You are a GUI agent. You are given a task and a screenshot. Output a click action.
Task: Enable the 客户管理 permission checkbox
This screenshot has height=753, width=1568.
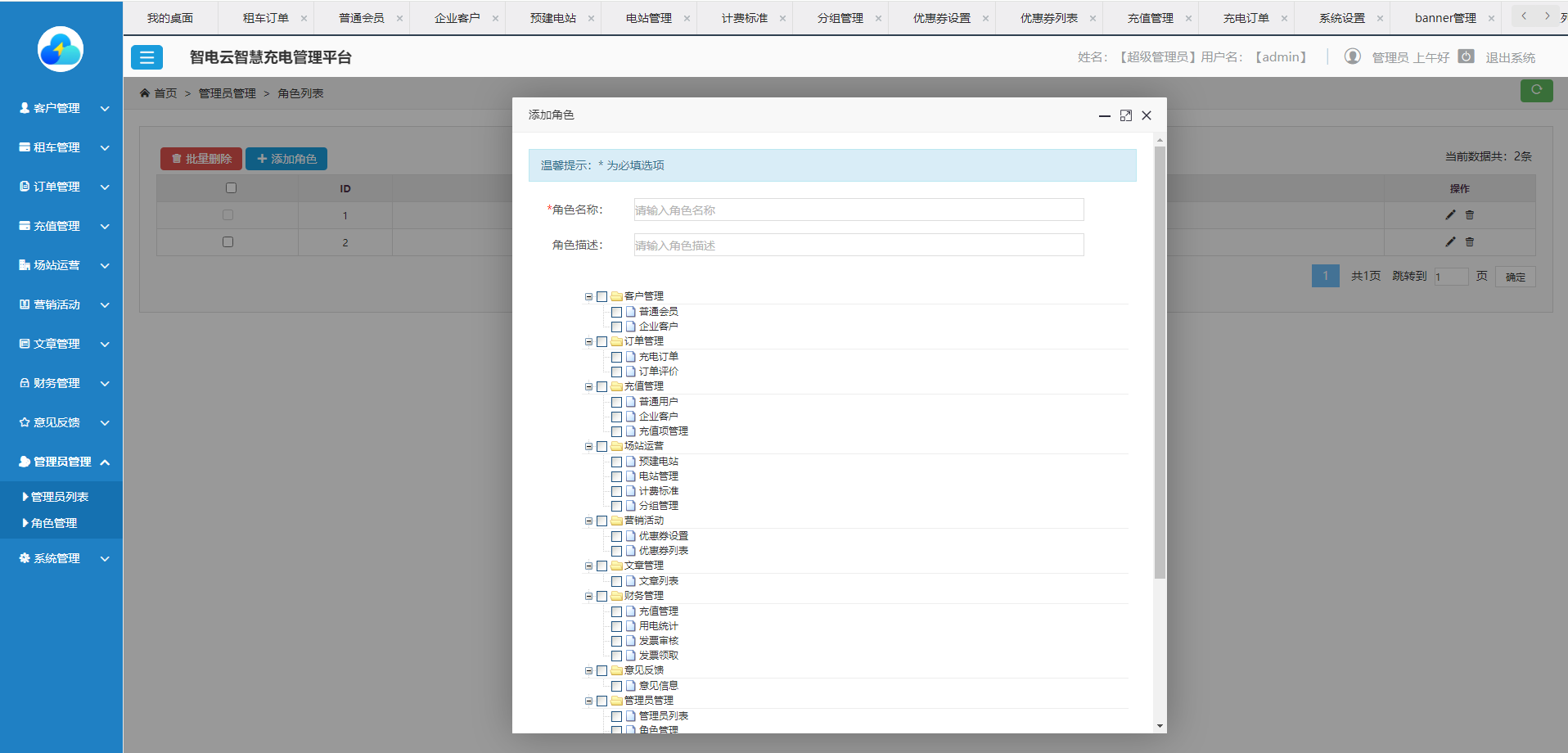(603, 296)
